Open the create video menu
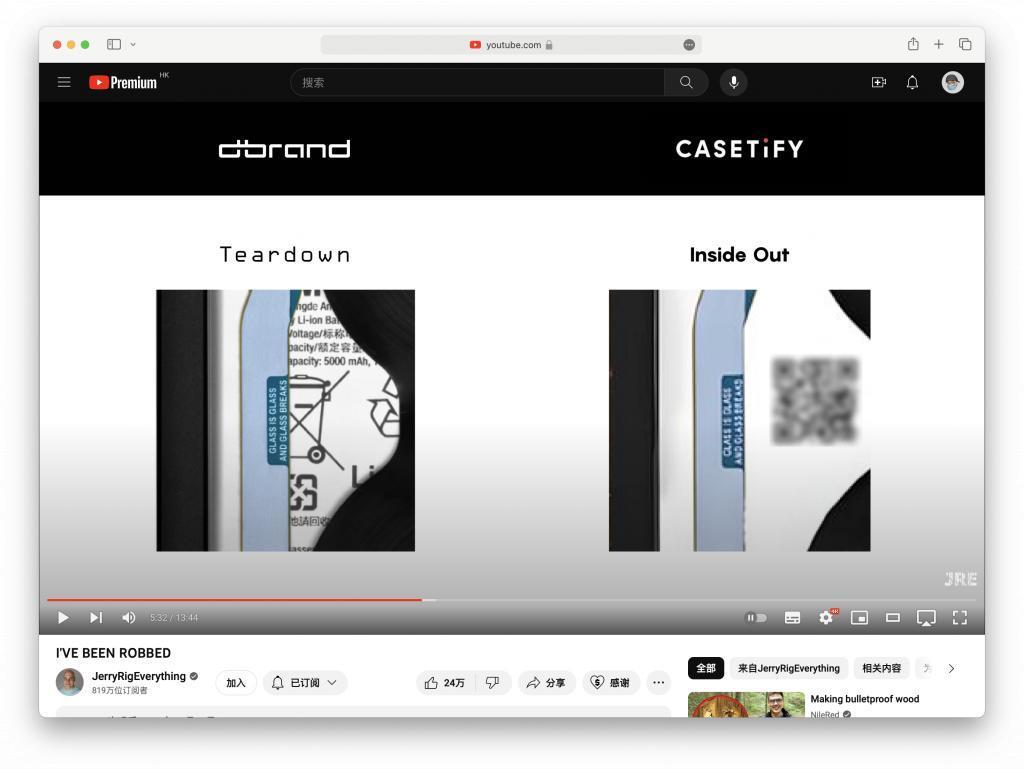 pyautogui.click(x=878, y=83)
